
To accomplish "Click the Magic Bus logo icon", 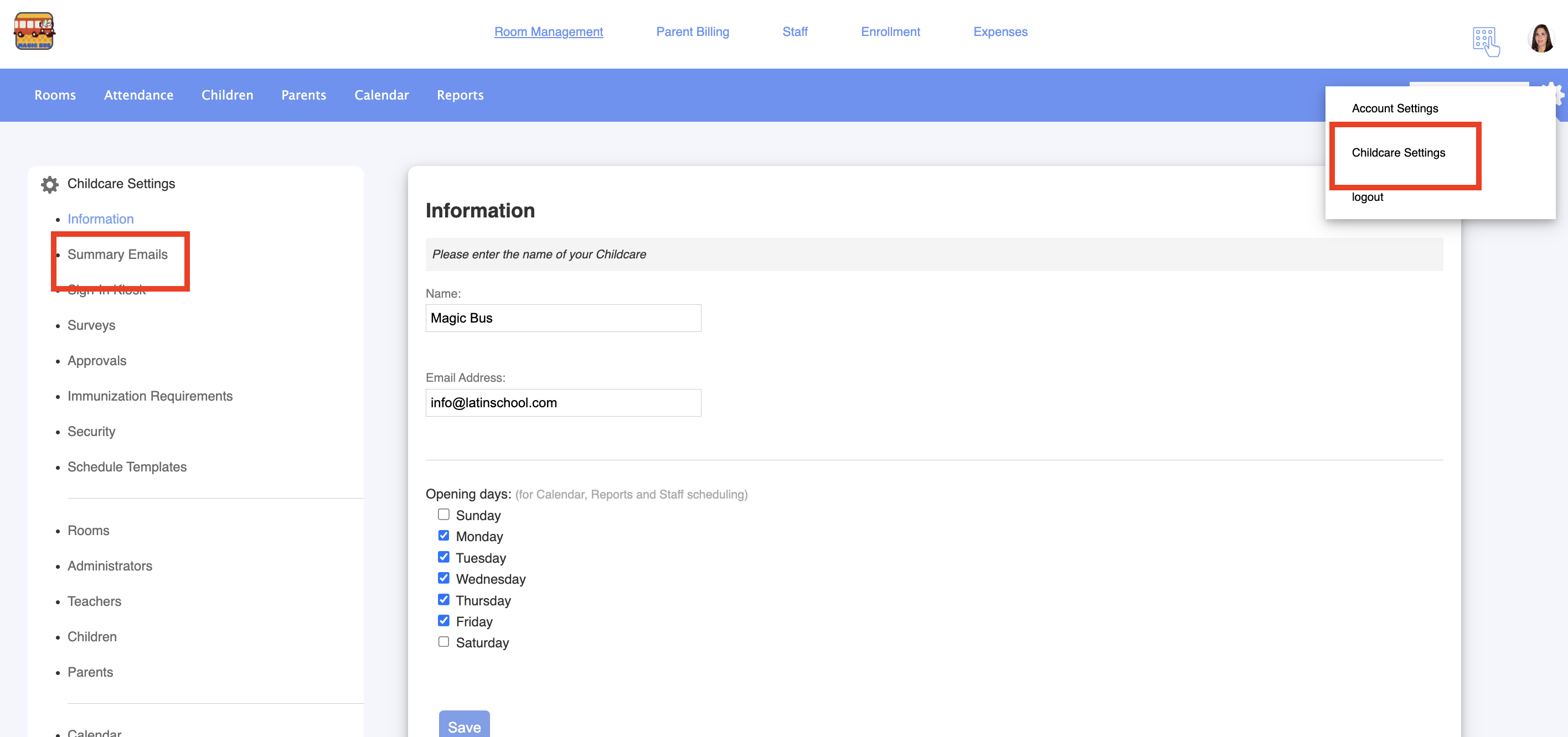I will (34, 31).
